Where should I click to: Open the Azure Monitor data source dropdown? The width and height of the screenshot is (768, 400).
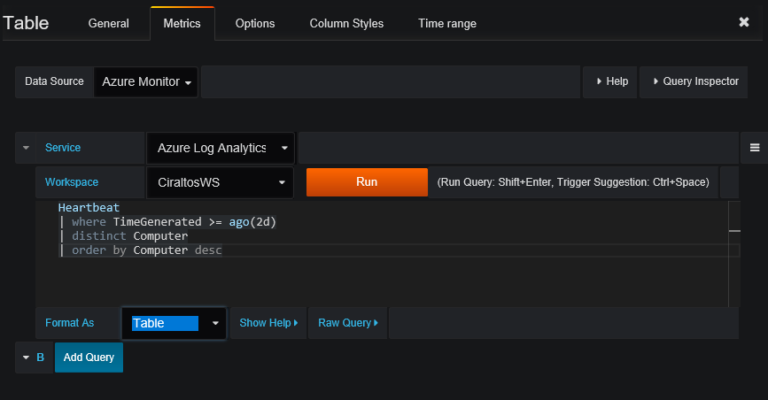pos(146,82)
